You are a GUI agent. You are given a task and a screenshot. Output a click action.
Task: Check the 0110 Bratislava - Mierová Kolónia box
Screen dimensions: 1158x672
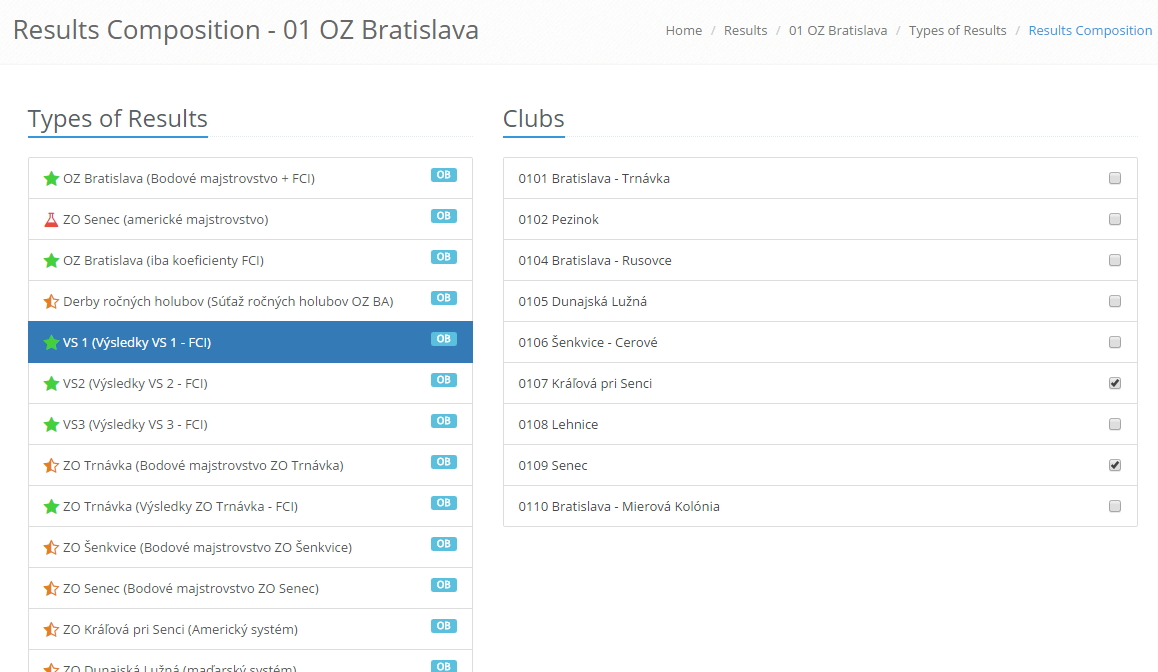(x=1115, y=507)
